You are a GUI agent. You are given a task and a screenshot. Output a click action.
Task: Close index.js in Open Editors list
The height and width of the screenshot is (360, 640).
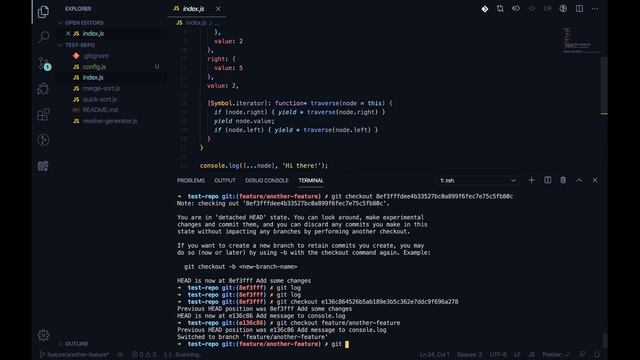68,33
